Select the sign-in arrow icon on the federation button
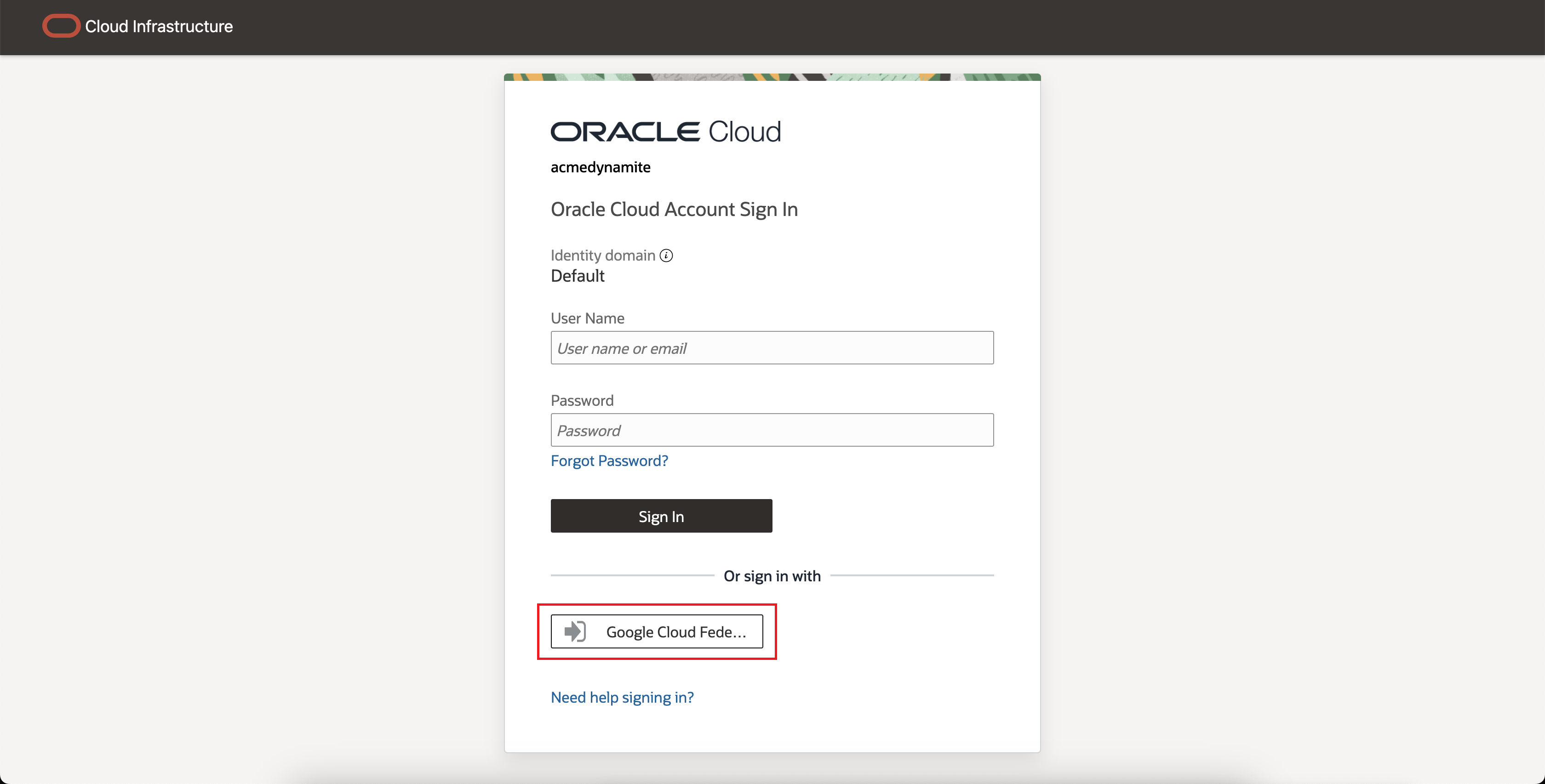This screenshot has height=784, width=1545. [x=574, y=631]
